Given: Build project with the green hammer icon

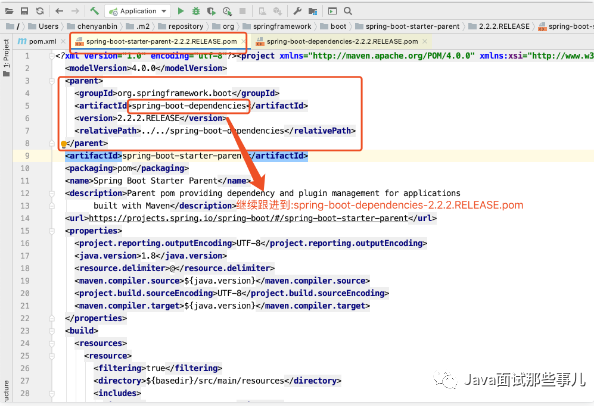Looking at the screenshot, I should coord(94,11).
